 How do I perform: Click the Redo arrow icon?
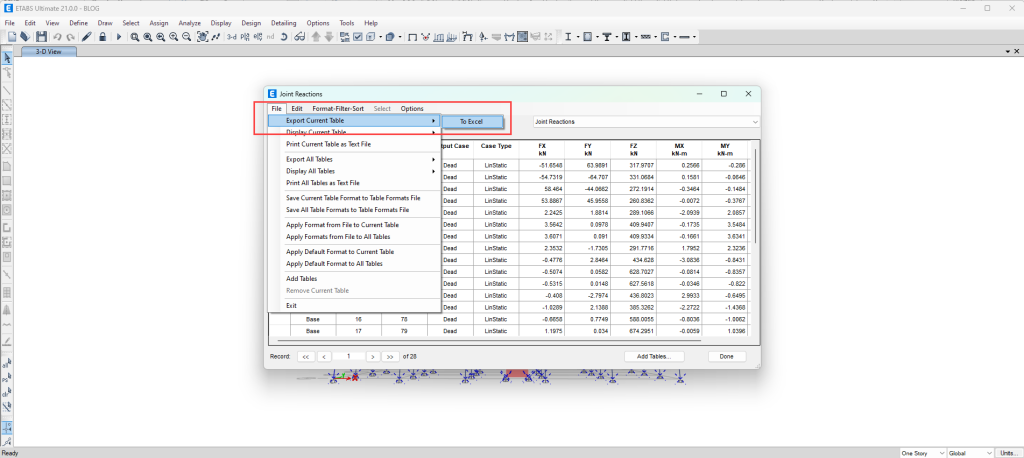pos(70,37)
